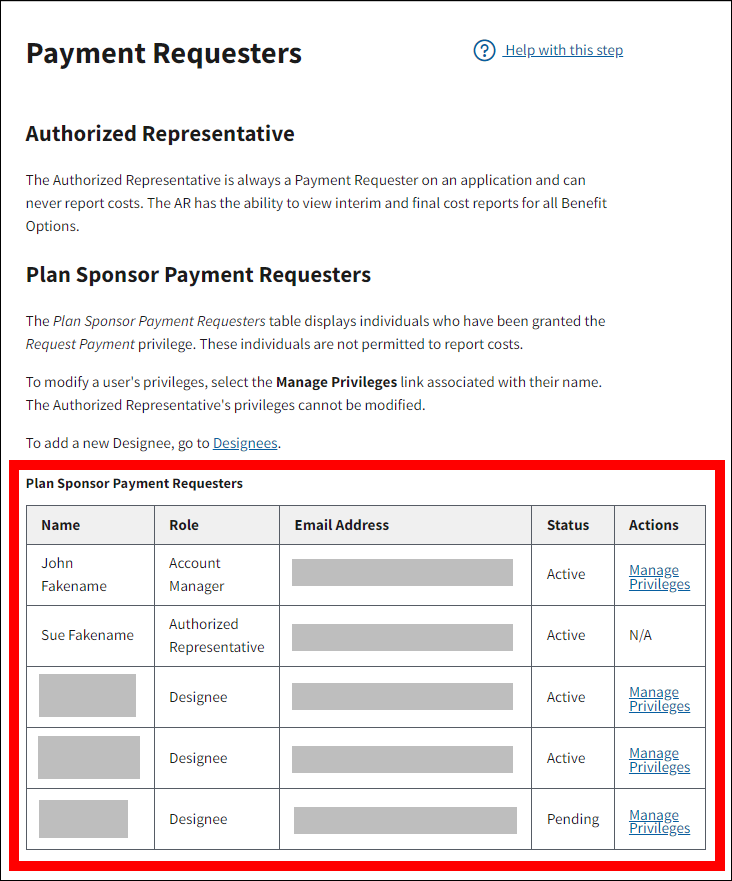Go to the Designees link
The height and width of the screenshot is (881, 732).
pos(245,443)
